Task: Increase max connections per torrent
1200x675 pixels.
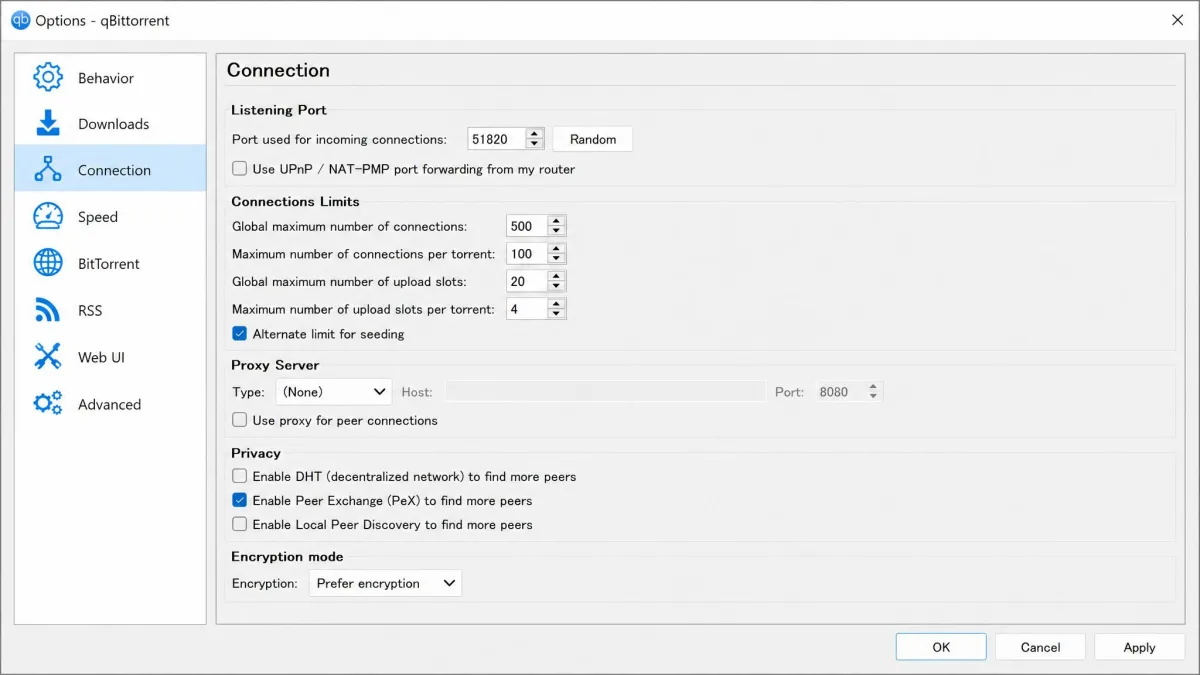Action: coord(557,249)
